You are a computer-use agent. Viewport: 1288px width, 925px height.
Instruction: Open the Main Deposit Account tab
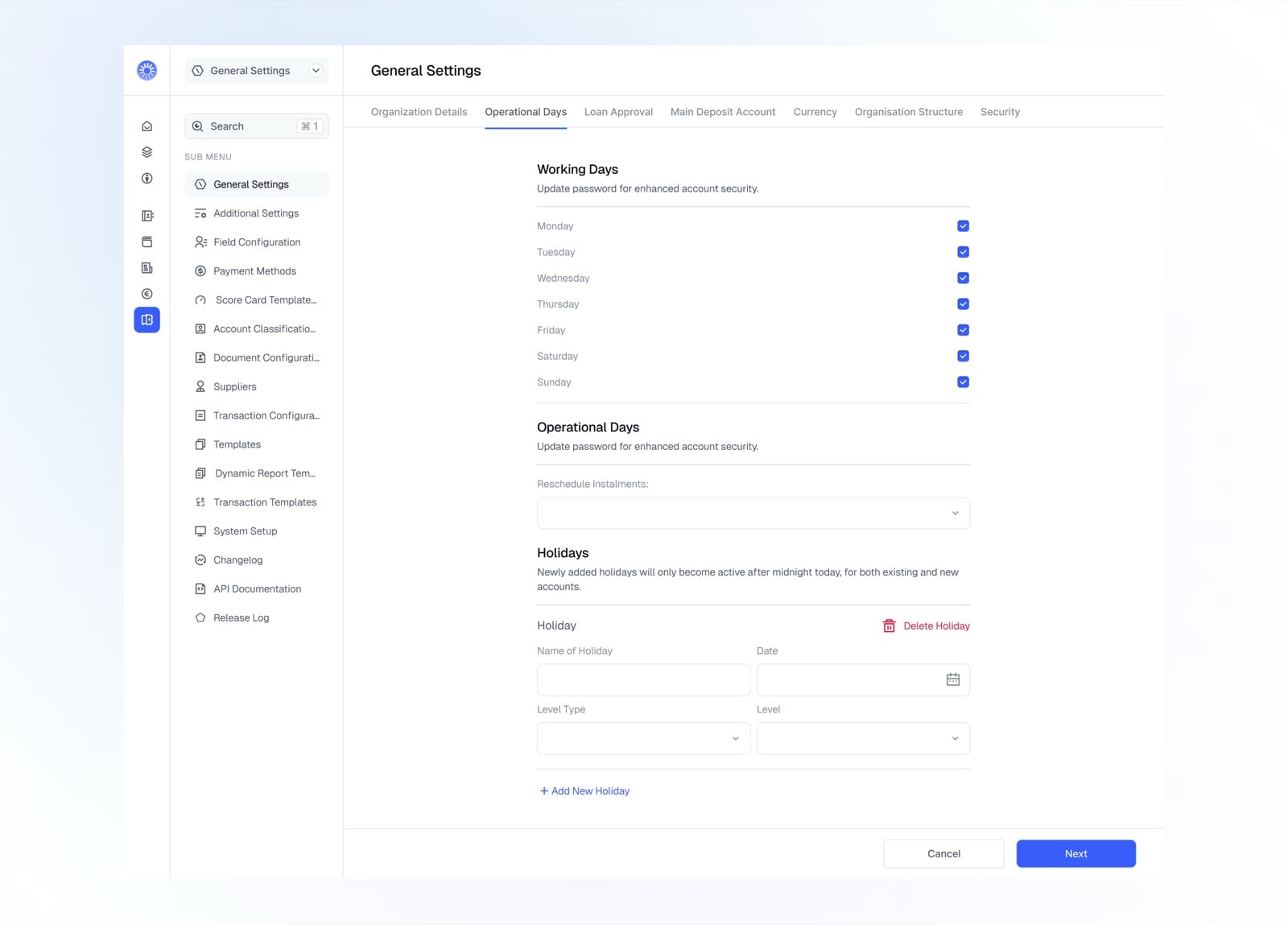coord(723,112)
